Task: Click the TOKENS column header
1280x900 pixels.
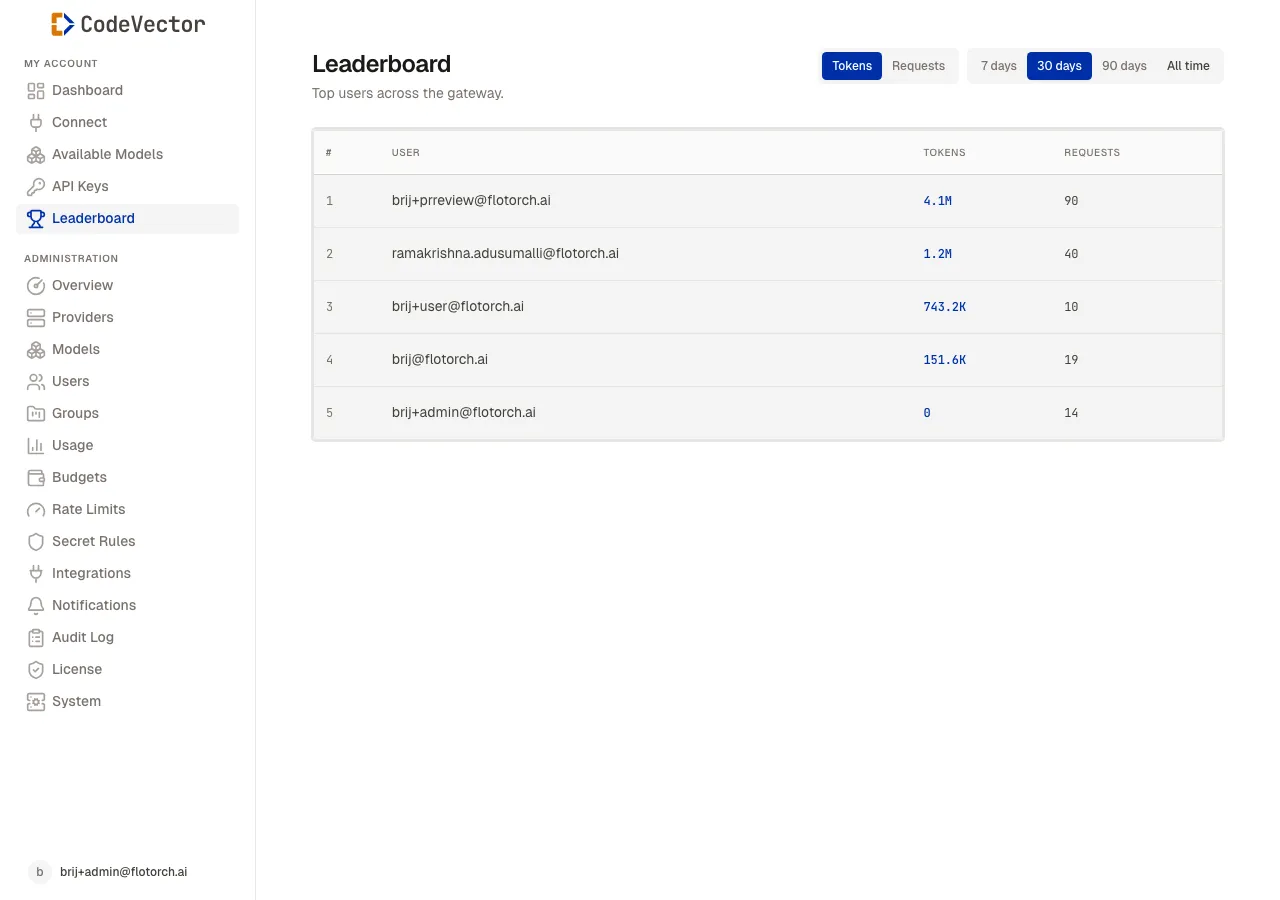Action: (x=945, y=153)
